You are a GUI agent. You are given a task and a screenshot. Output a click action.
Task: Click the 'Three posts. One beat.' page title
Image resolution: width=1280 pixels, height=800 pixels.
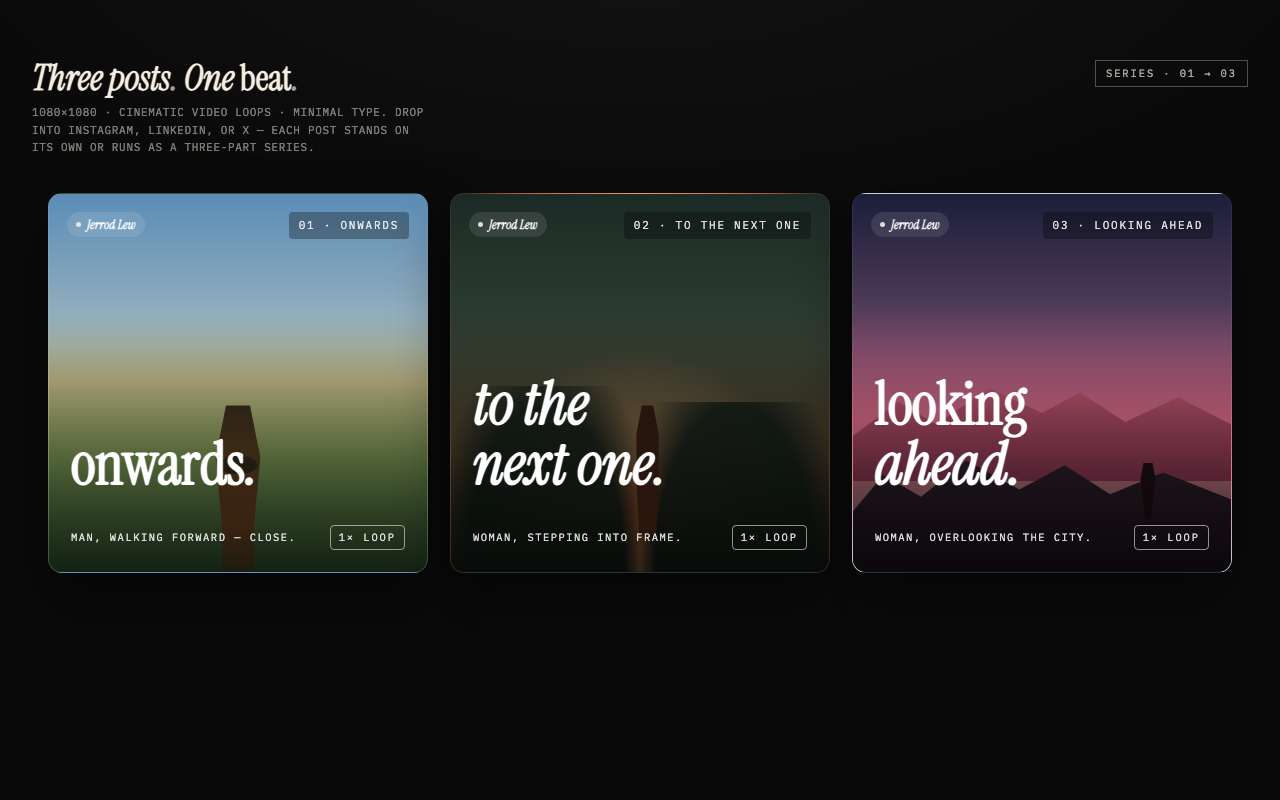tap(164, 78)
